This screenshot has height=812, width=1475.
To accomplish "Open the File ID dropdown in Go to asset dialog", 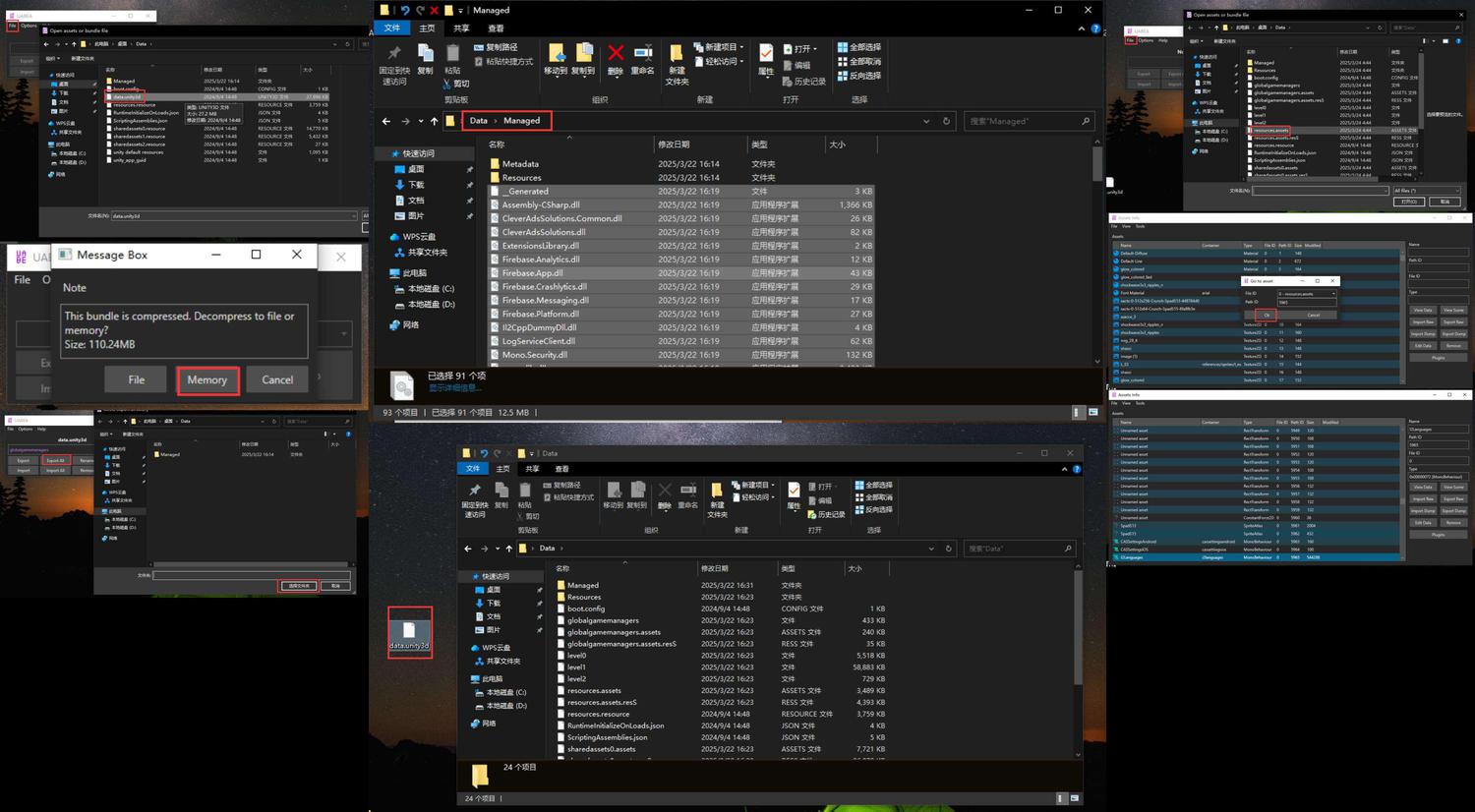I will (x=1308, y=294).
